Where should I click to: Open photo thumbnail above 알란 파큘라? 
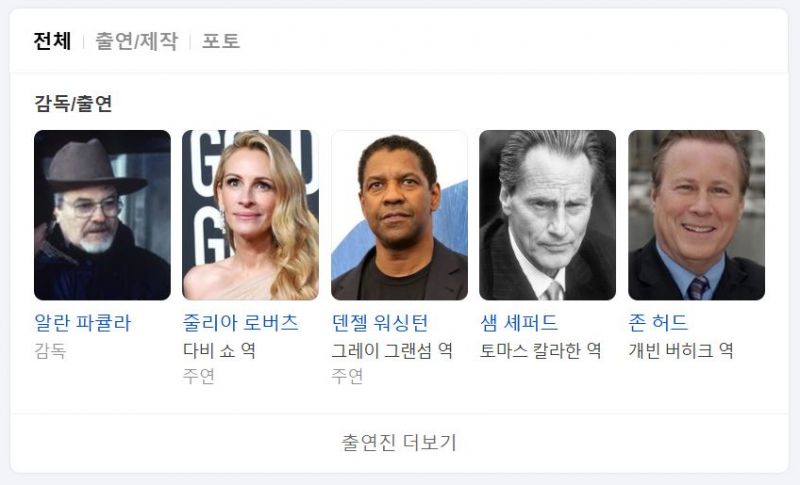click(103, 215)
